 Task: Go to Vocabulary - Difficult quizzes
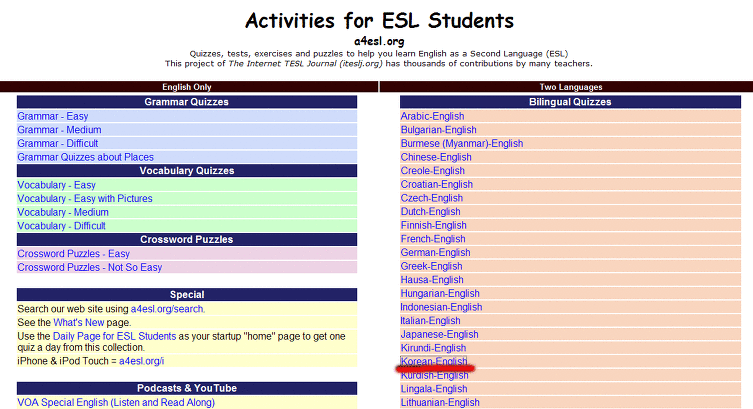[61, 226]
